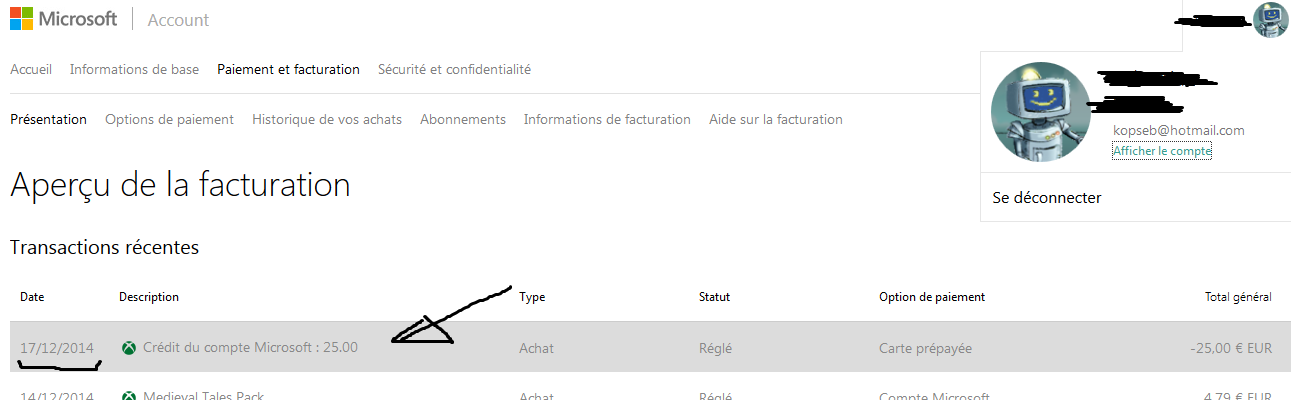Open Options de paiement
Screen dimensions: 1291x400
pos(169,119)
